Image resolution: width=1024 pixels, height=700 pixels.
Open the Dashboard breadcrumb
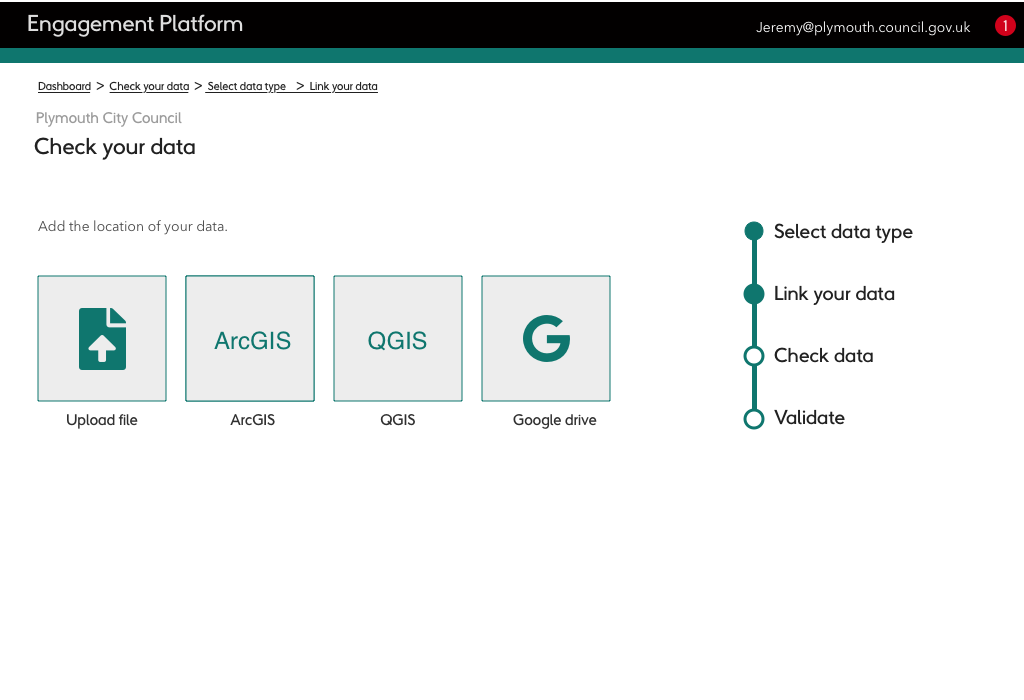click(x=64, y=86)
